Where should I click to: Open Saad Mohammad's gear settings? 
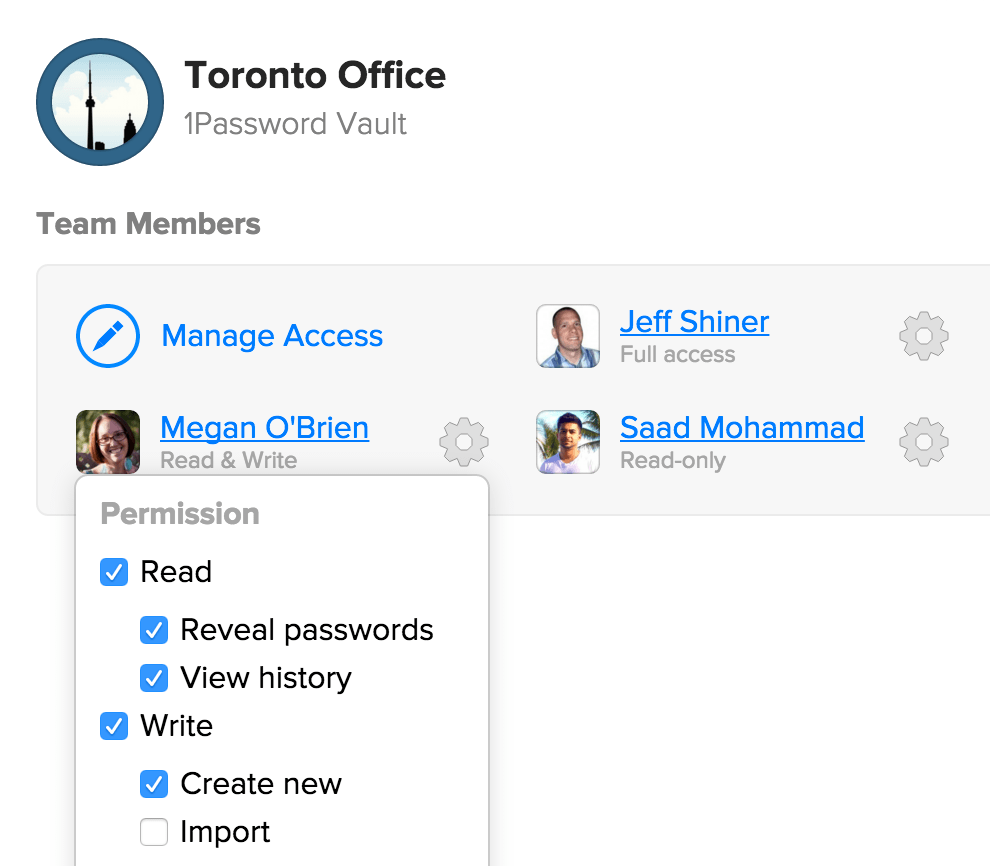(x=924, y=442)
